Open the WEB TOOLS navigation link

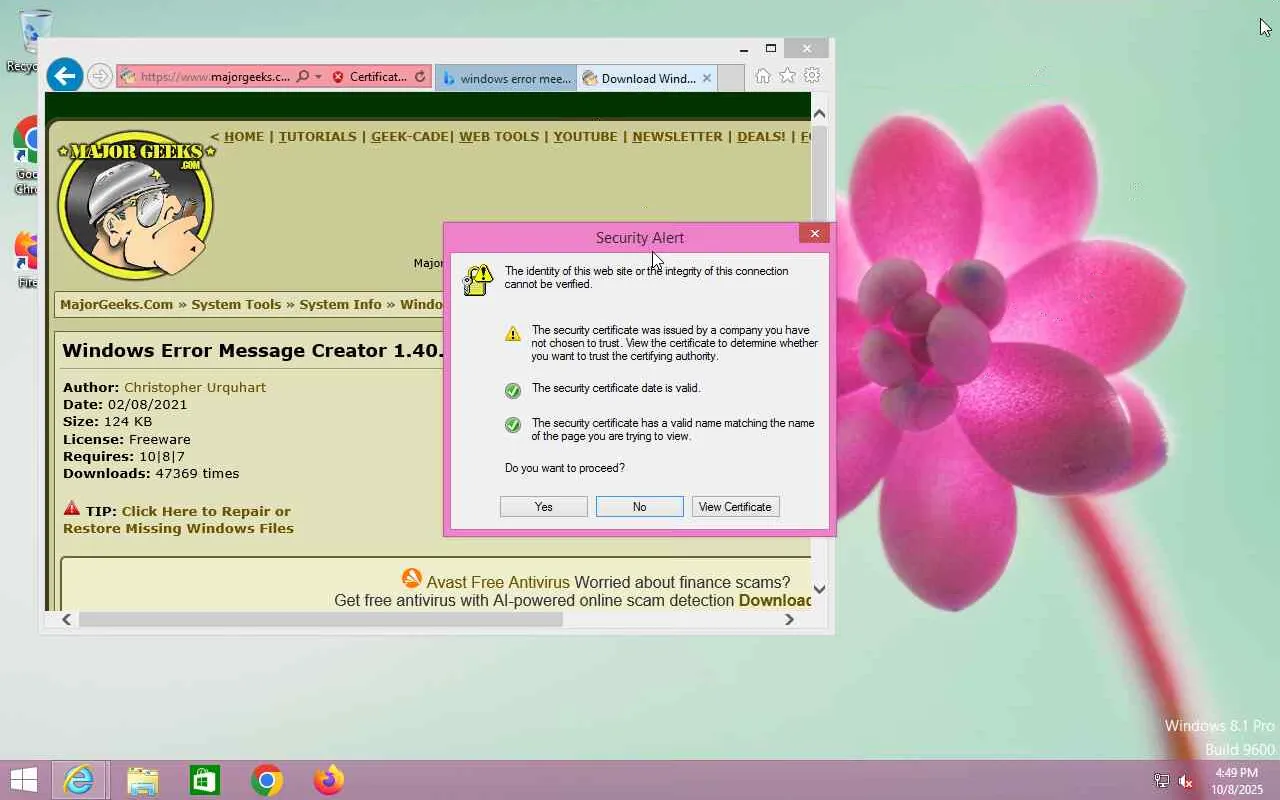point(499,137)
